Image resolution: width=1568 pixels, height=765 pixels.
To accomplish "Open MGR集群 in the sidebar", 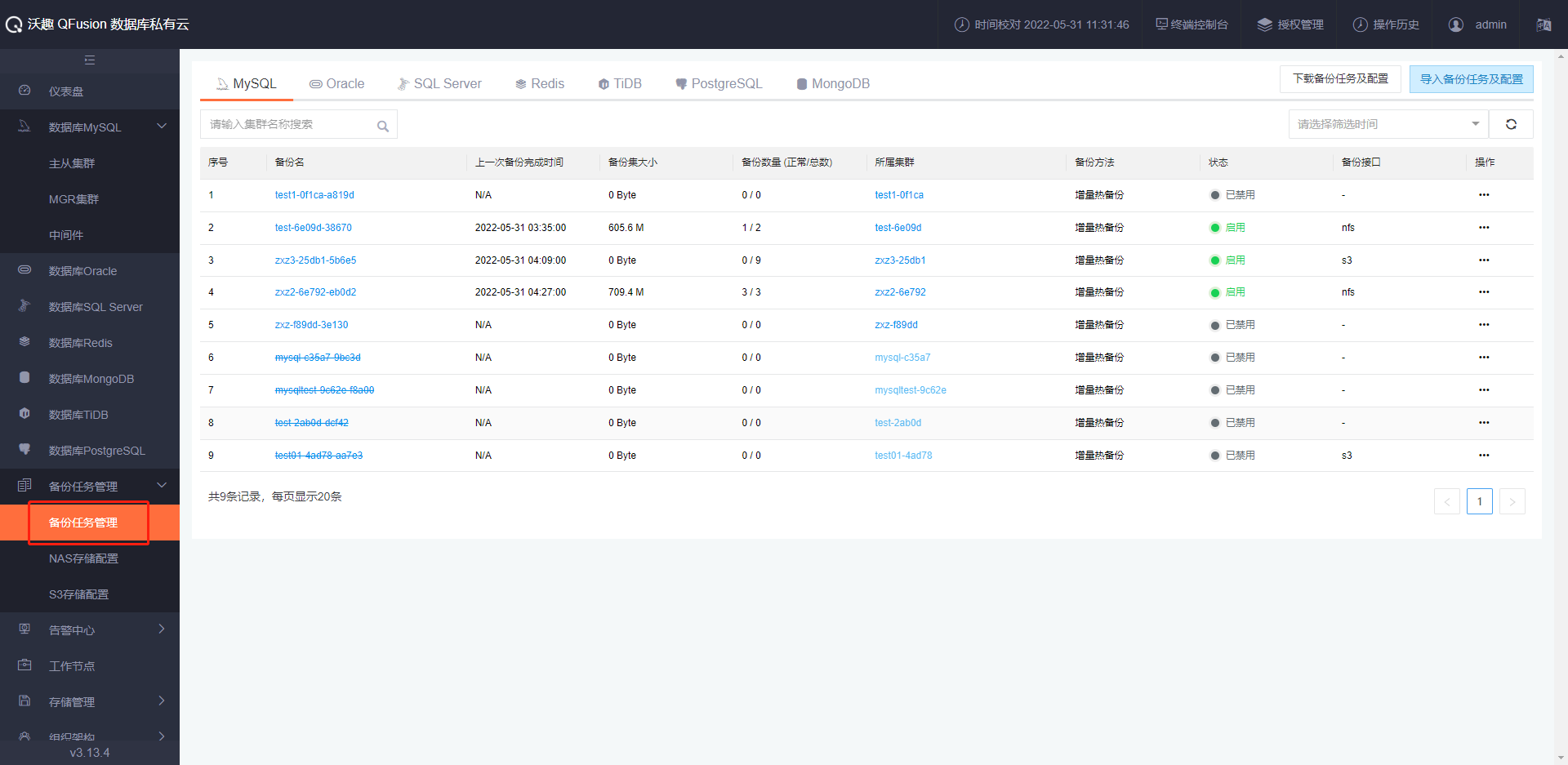I will [73, 199].
